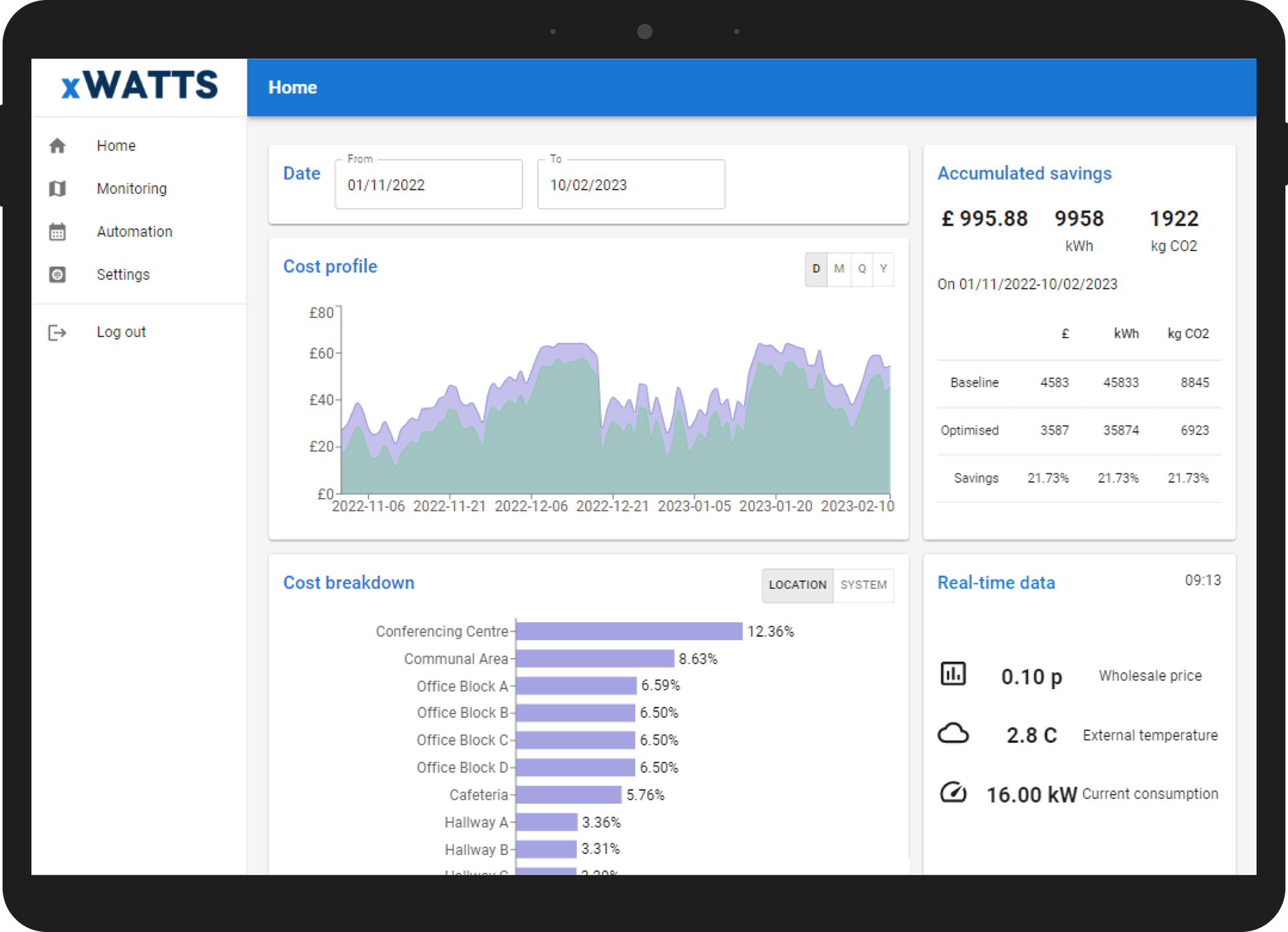Viewport: 1288px width, 932px height.
Task: Open the From date field
Action: click(429, 185)
